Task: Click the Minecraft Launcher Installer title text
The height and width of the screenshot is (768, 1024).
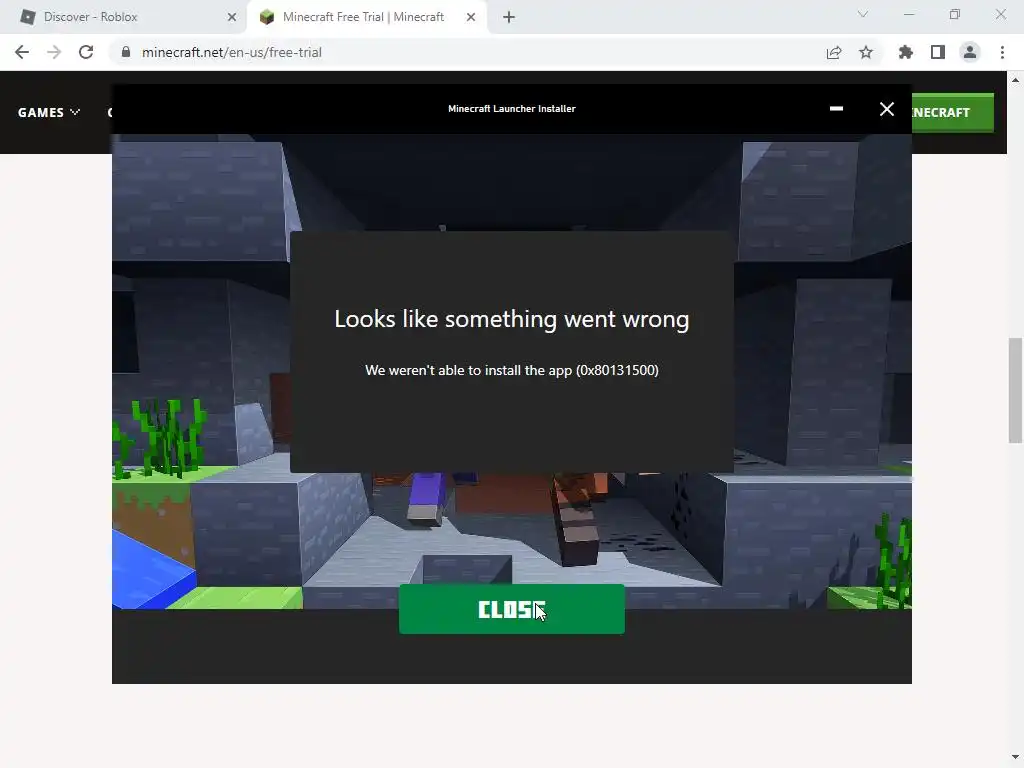Action: (x=511, y=108)
